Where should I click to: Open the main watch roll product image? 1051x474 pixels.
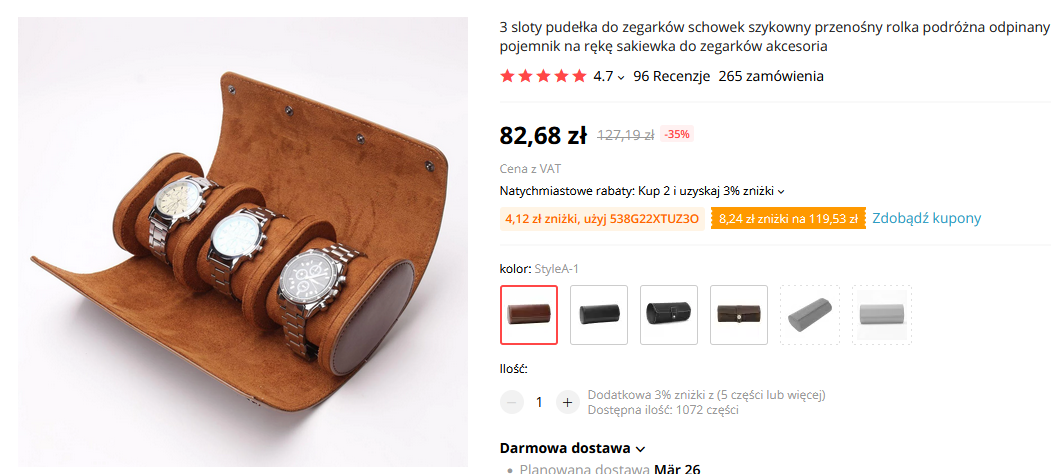pyautogui.click(x=243, y=241)
